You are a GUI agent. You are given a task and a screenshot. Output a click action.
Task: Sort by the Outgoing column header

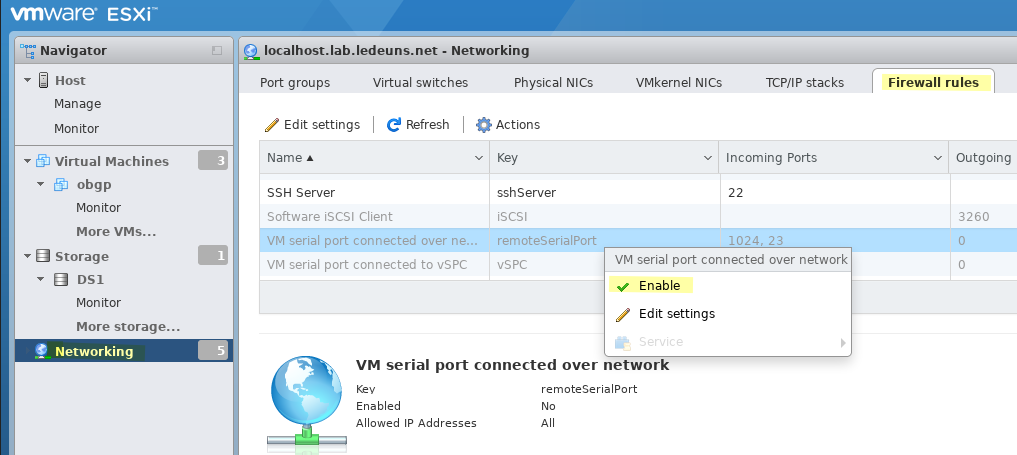(983, 158)
